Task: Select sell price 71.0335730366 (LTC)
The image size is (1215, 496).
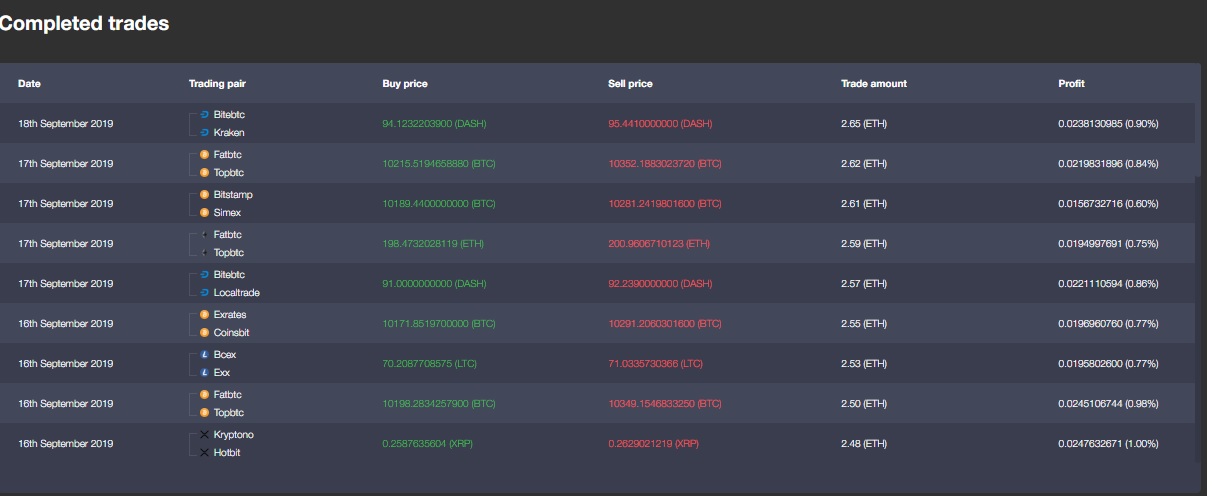Action: tap(658, 364)
